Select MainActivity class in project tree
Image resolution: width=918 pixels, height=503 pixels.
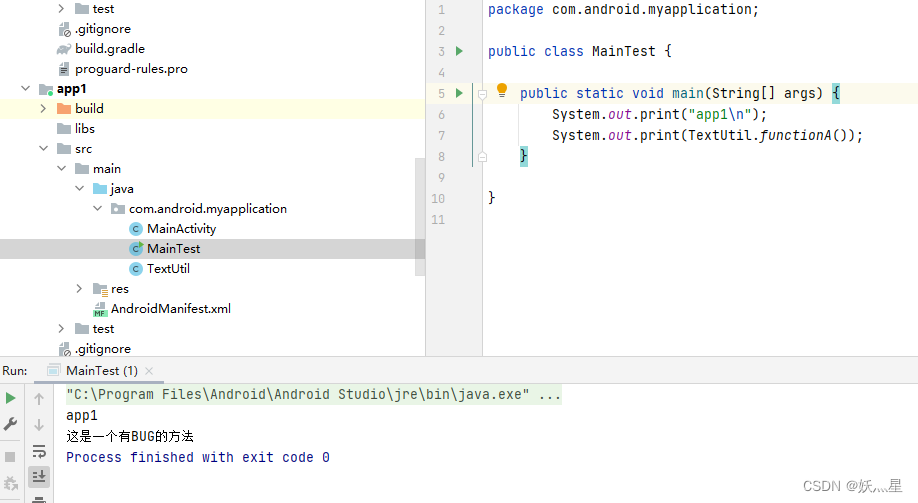click(181, 228)
